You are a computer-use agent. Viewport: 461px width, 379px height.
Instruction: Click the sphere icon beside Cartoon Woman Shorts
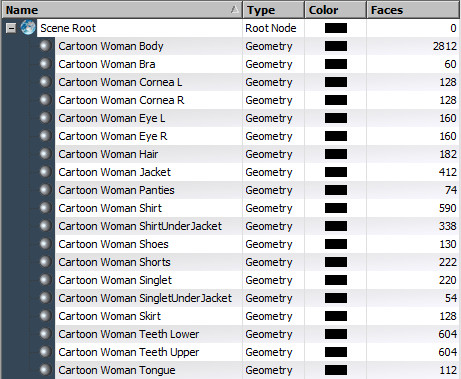tap(45, 262)
